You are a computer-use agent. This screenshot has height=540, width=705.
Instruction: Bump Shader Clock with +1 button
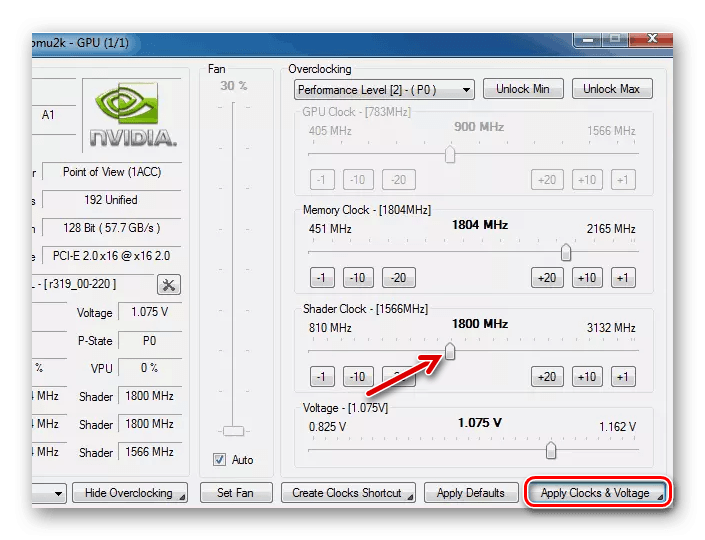tap(623, 377)
